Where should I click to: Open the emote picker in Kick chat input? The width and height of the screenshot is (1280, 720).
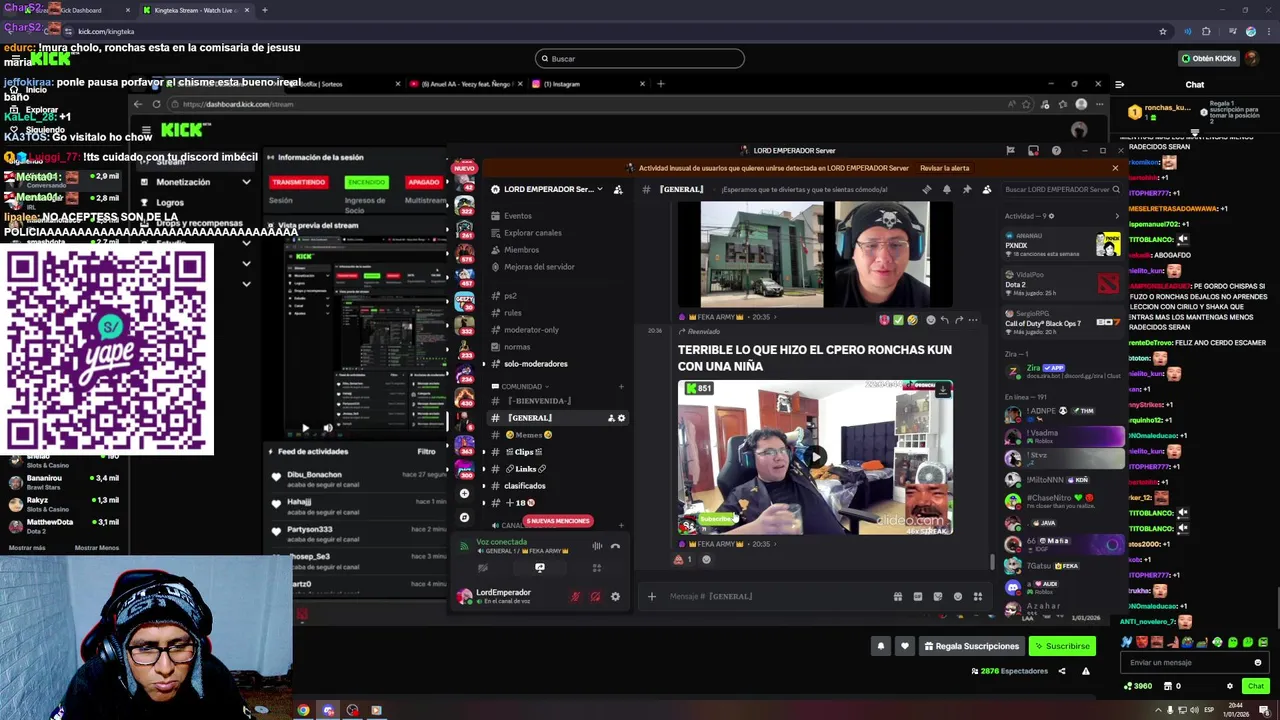tap(1258, 662)
